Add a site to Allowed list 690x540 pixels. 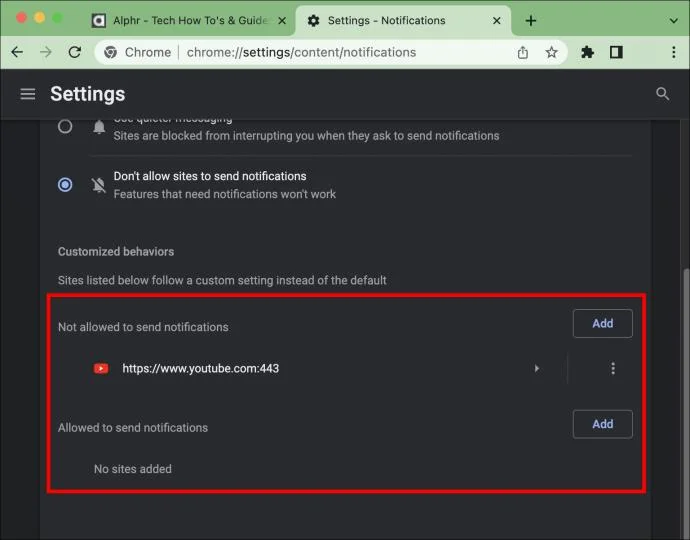coord(602,424)
